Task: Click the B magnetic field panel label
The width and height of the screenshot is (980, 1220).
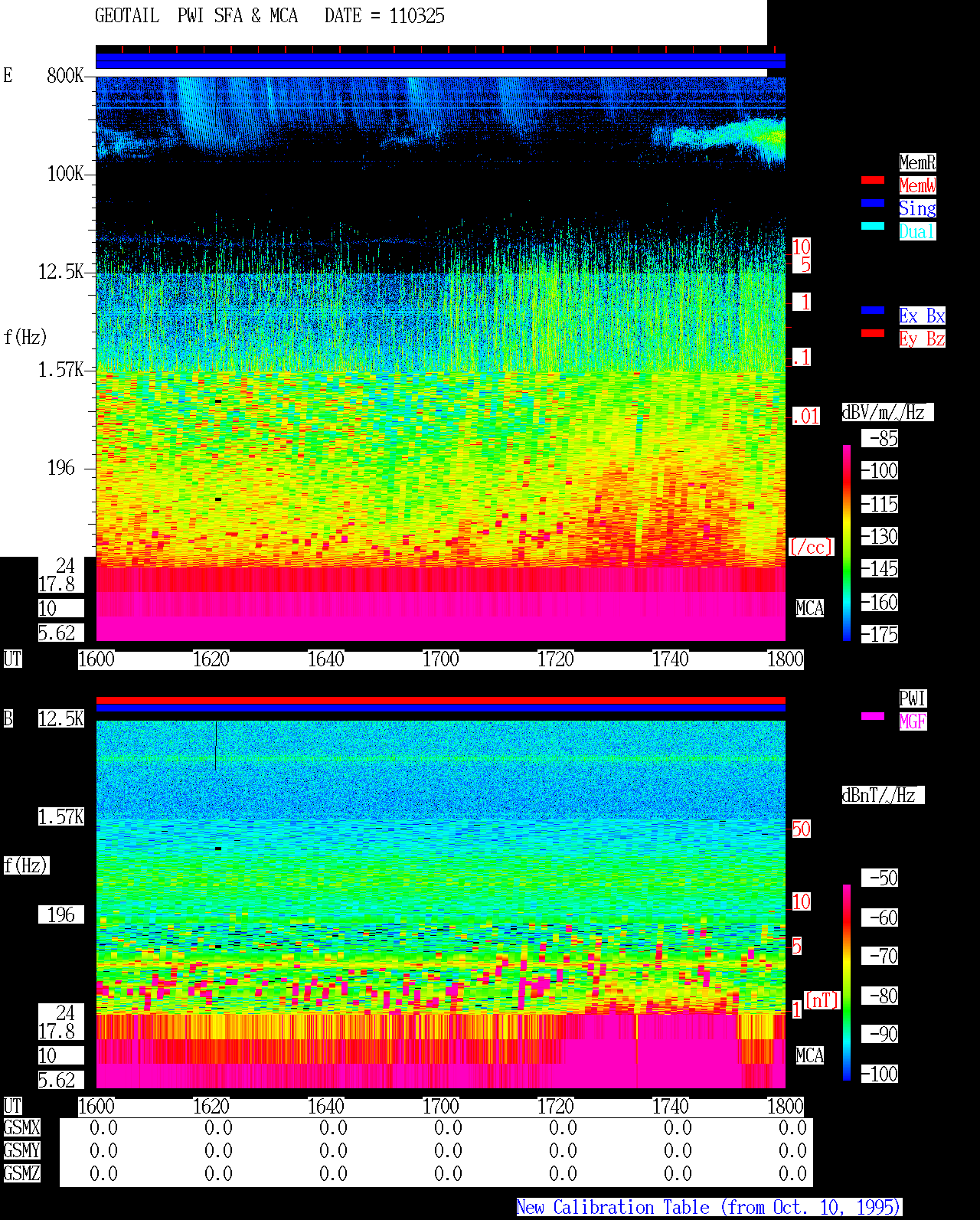Action: pos(8,719)
